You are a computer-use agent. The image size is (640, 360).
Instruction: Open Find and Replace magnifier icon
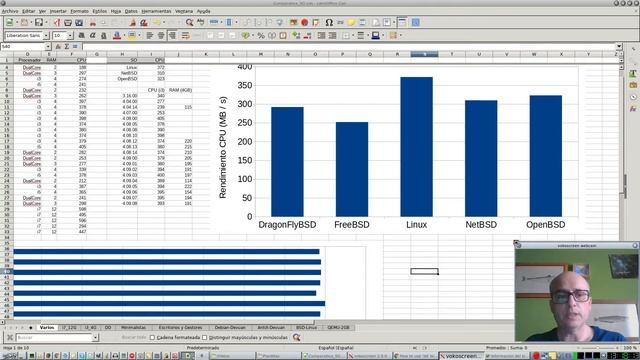(189, 22)
